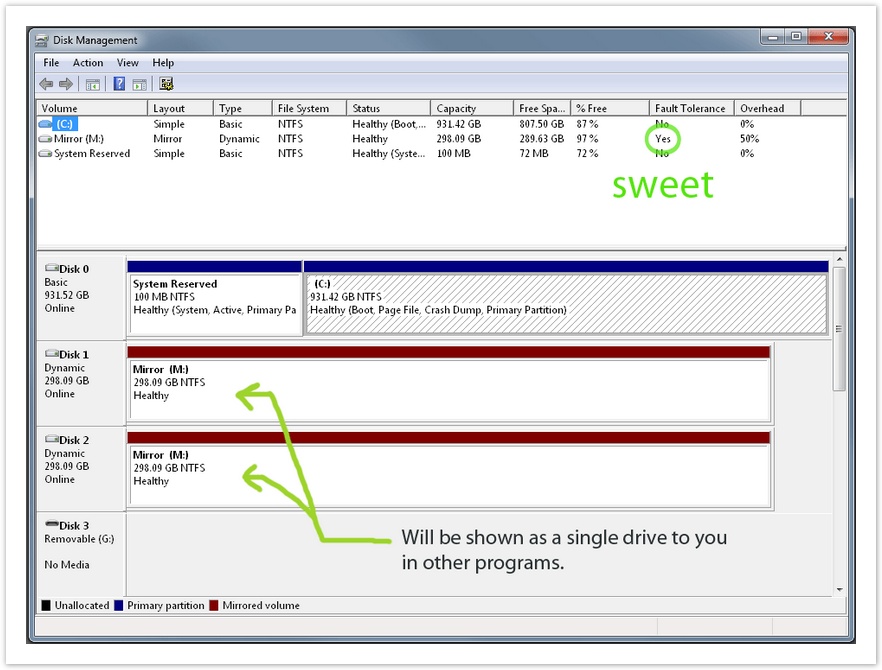Click the Mirrored volume legend color swatch
The height and width of the screenshot is (670, 882).
click(x=215, y=606)
